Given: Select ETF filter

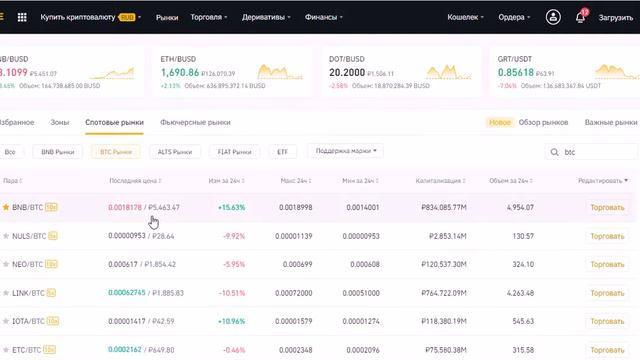Looking at the screenshot, I should click(282, 152).
